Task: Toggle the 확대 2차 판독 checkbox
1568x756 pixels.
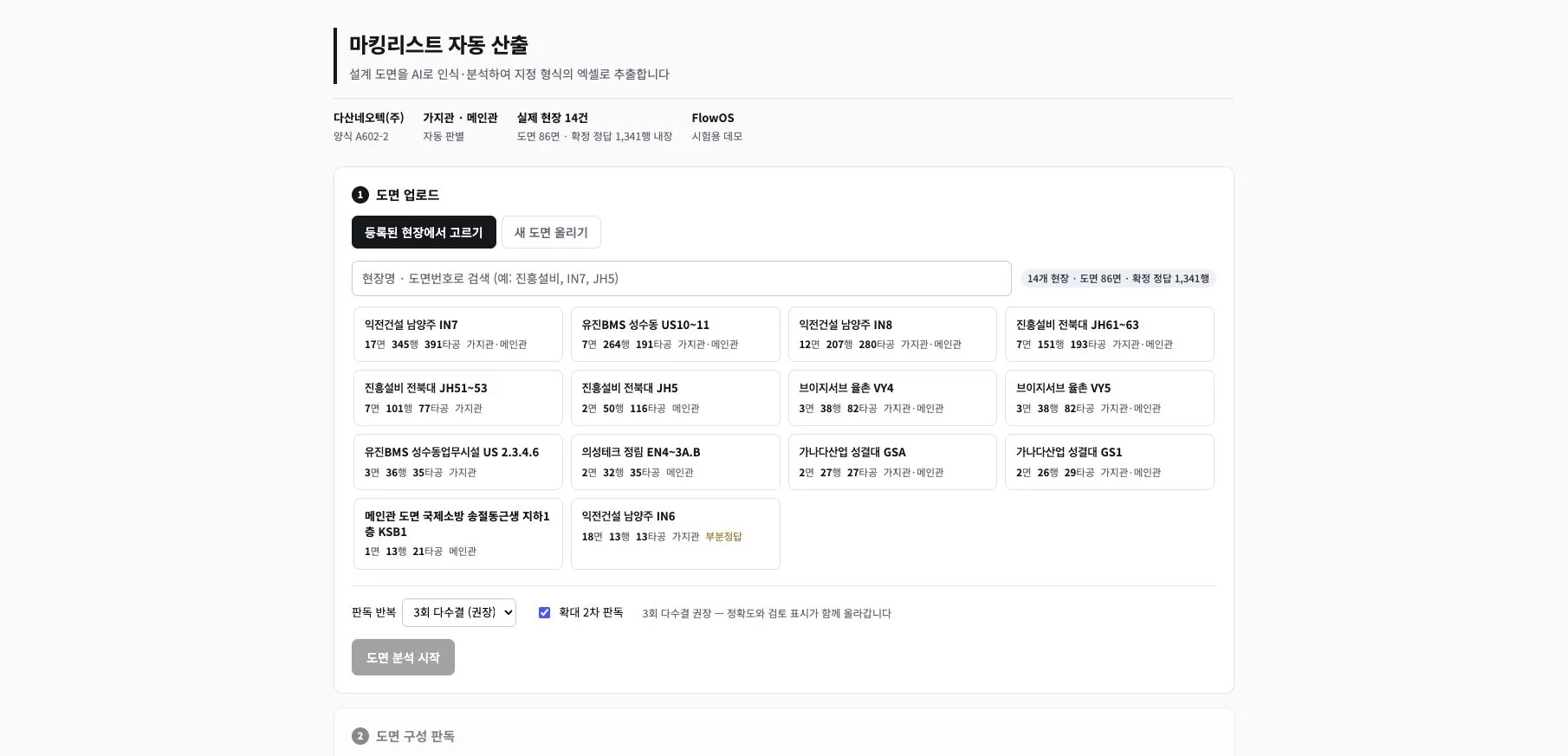Action: [x=544, y=612]
